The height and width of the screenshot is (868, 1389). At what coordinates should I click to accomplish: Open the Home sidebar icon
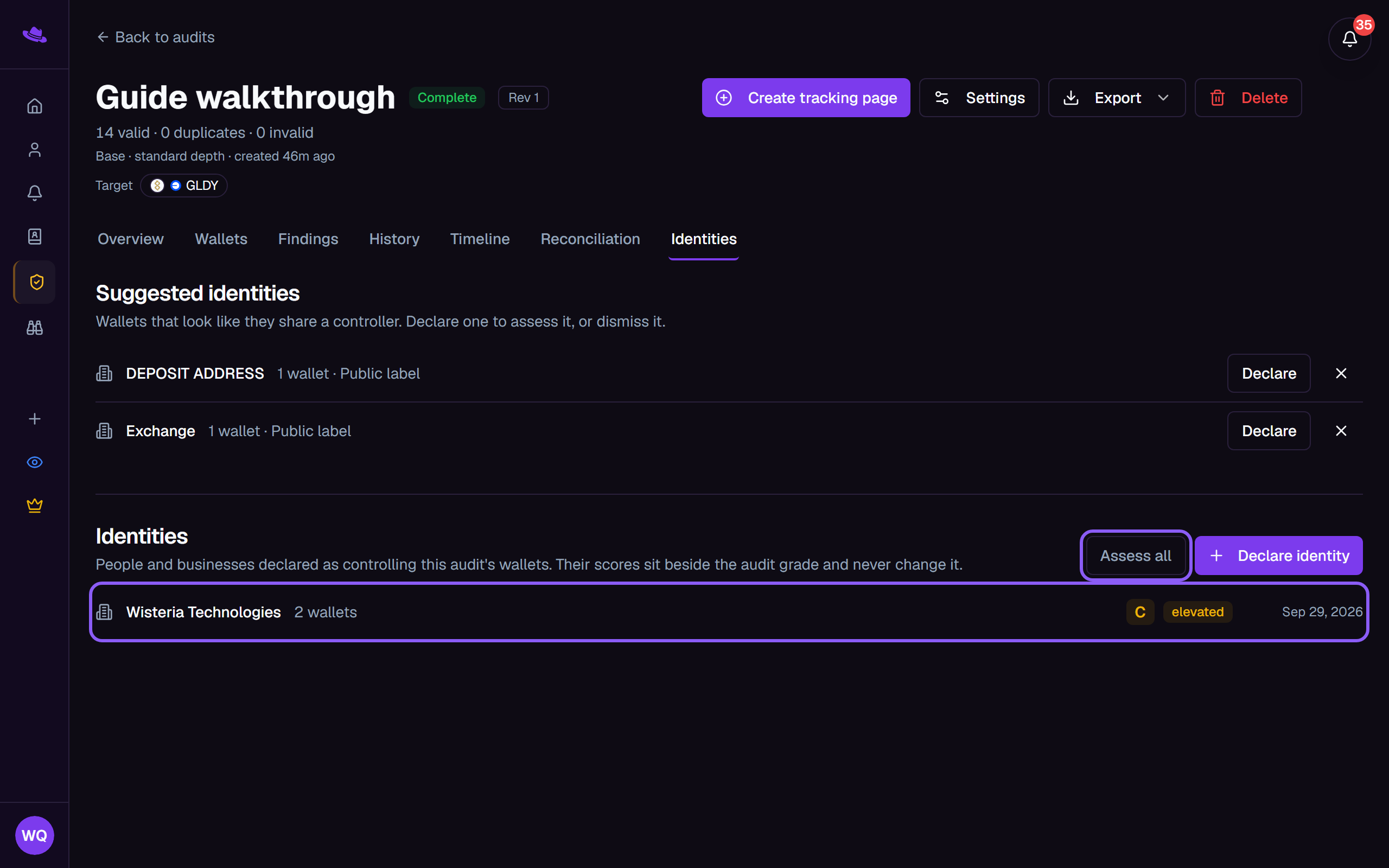click(x=34, y=106)
